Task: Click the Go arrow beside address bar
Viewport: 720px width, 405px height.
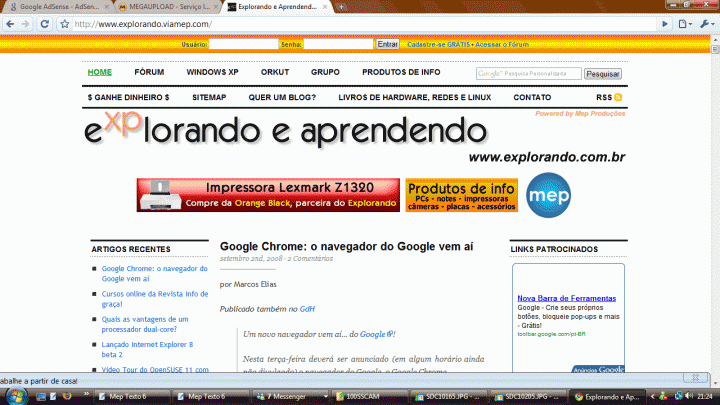Action: coord(664,24)
